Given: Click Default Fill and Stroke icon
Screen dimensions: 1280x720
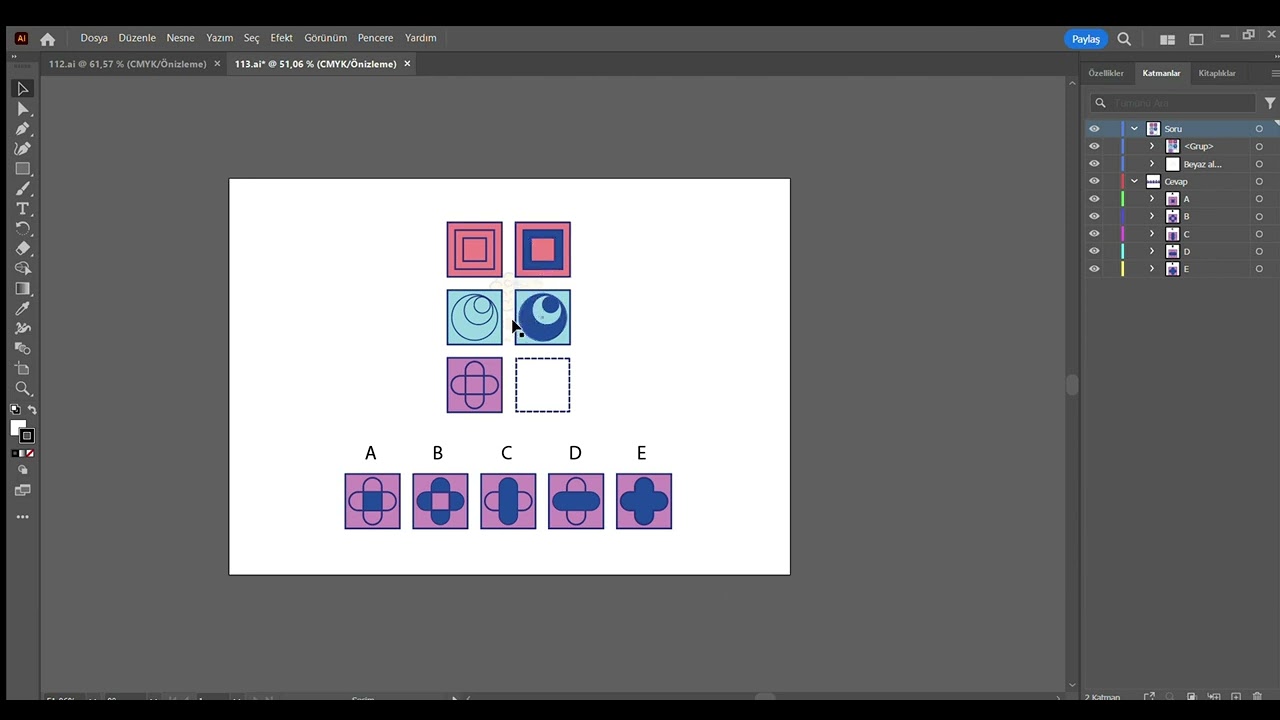Looking at the screenshot, I should (15, 410).
